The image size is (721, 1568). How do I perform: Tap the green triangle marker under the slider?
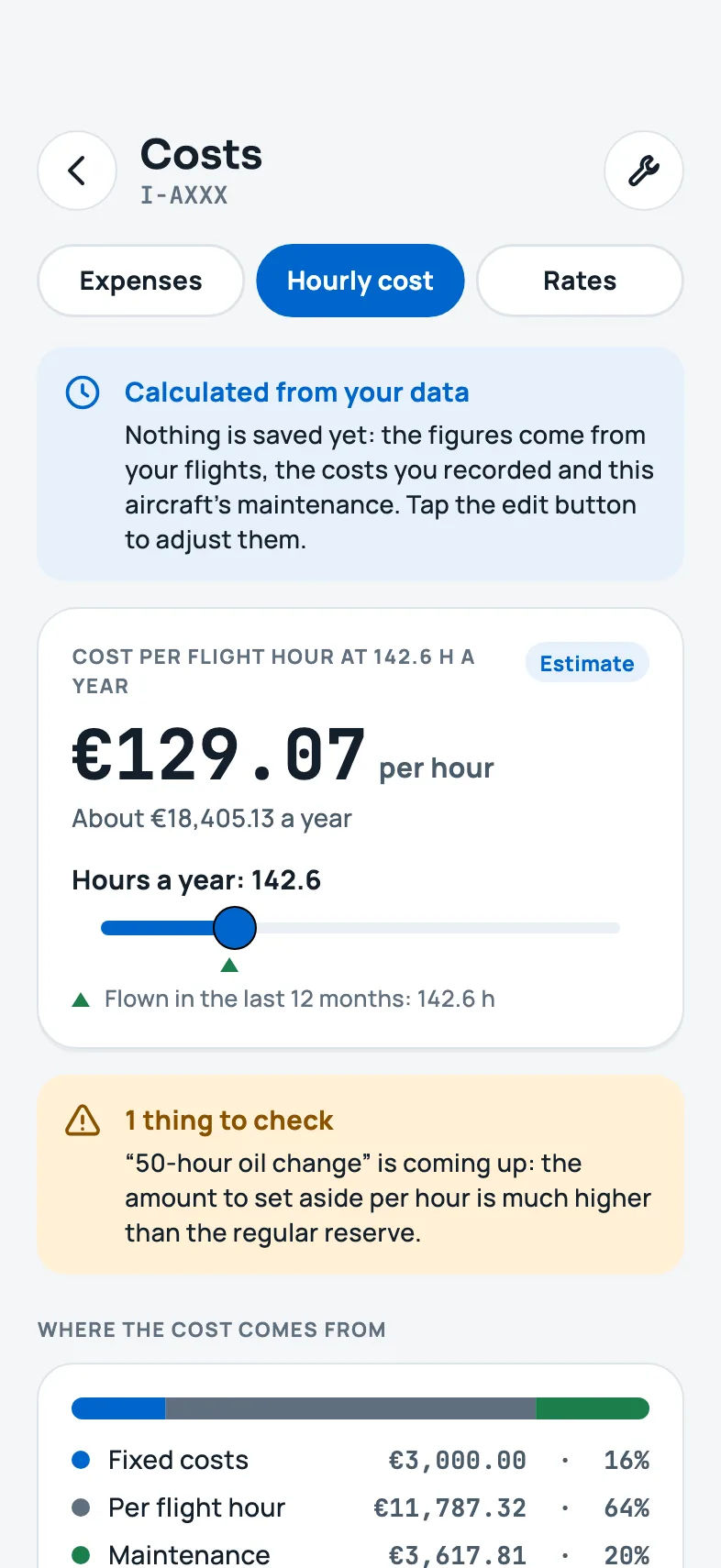point(229,966)
